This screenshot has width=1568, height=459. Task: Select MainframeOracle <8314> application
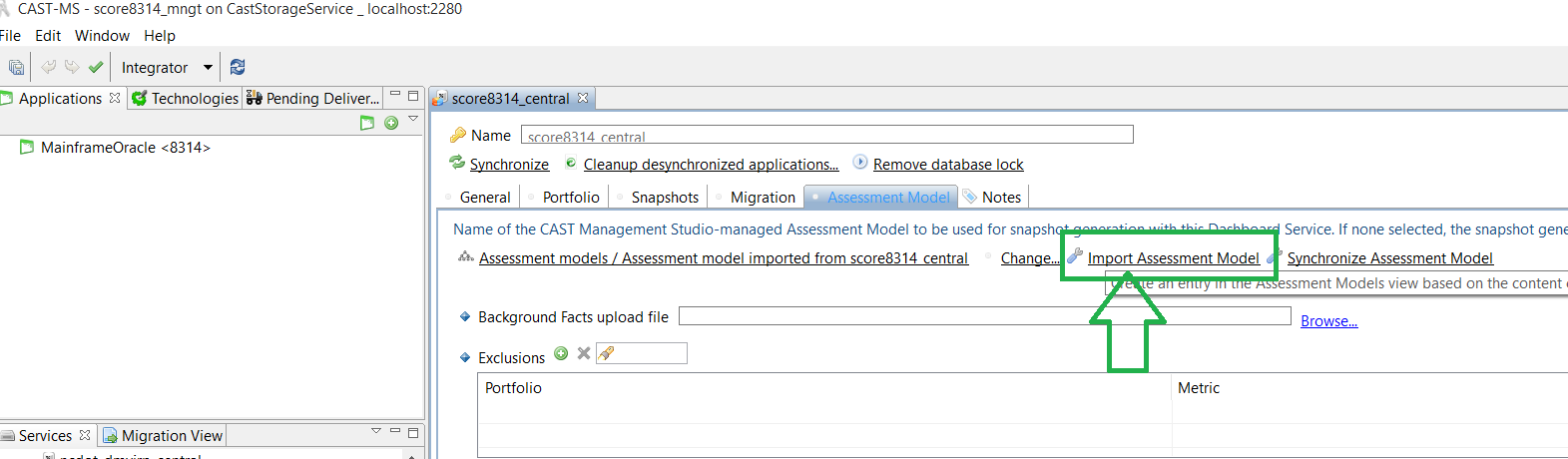[125, 148]
